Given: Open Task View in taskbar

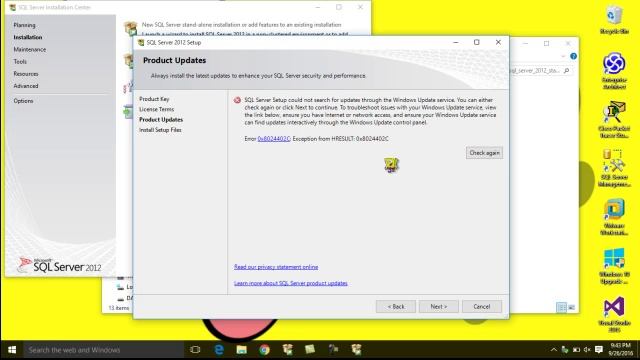Looking at the screenshot, I should click(x=195, y=350).
